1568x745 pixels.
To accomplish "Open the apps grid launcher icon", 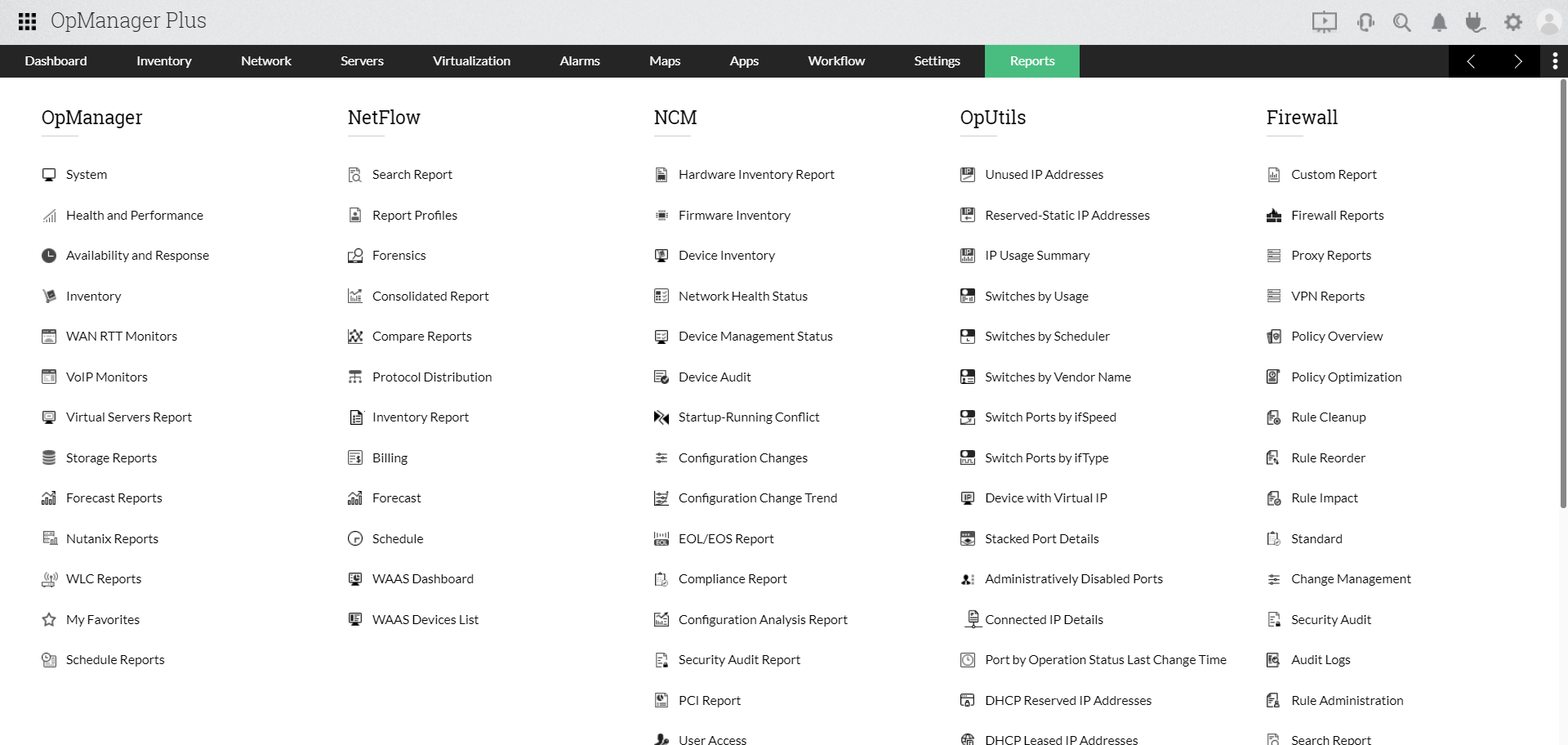I will [27, 22].
